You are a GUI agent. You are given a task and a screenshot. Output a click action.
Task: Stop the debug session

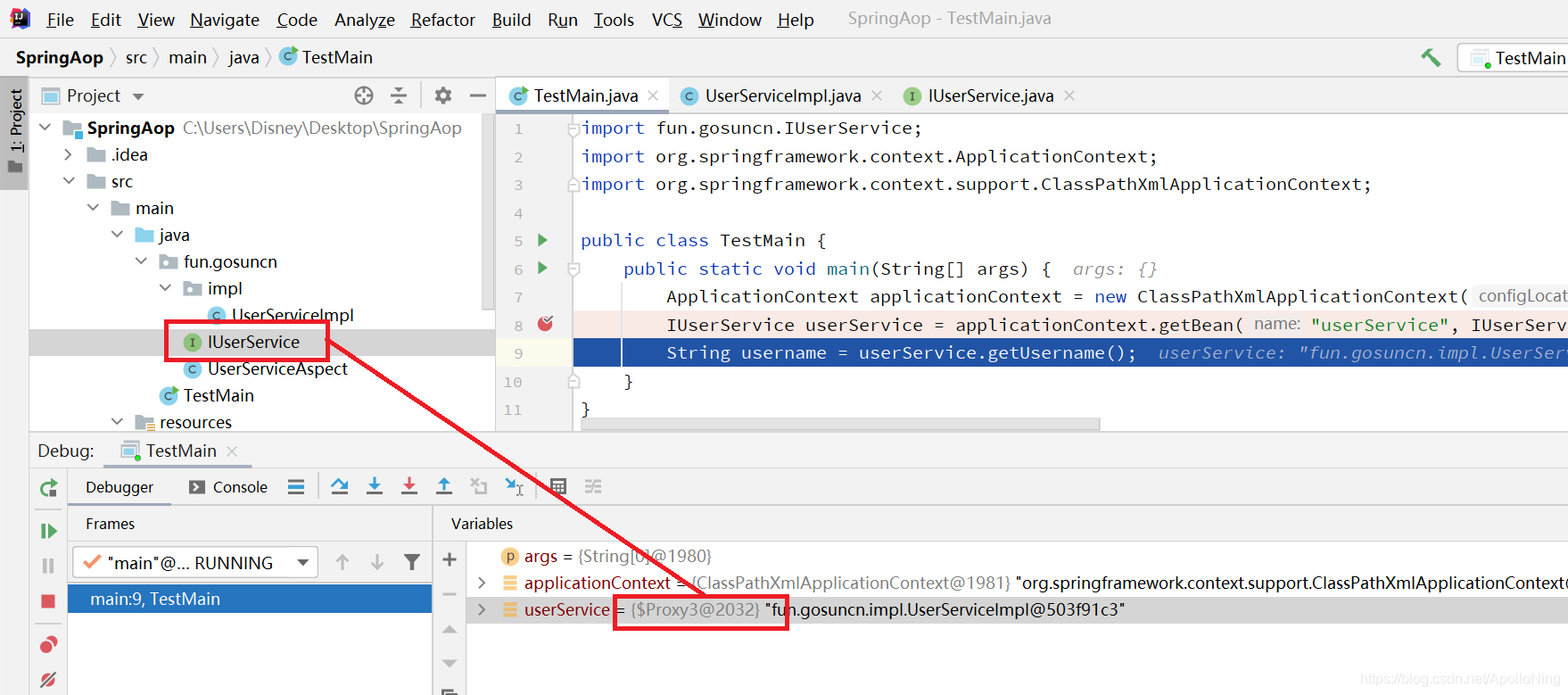(48, 601)
